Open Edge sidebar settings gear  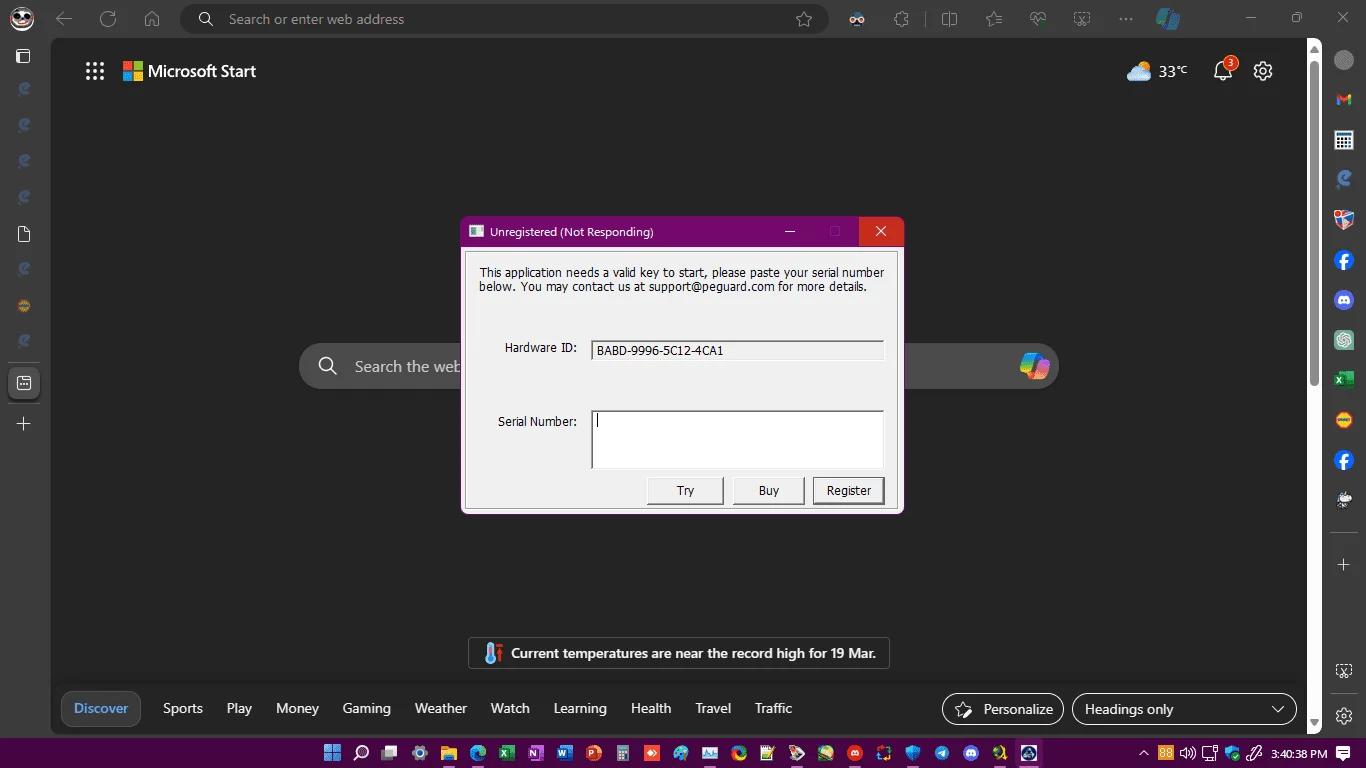click(1344, 716)
